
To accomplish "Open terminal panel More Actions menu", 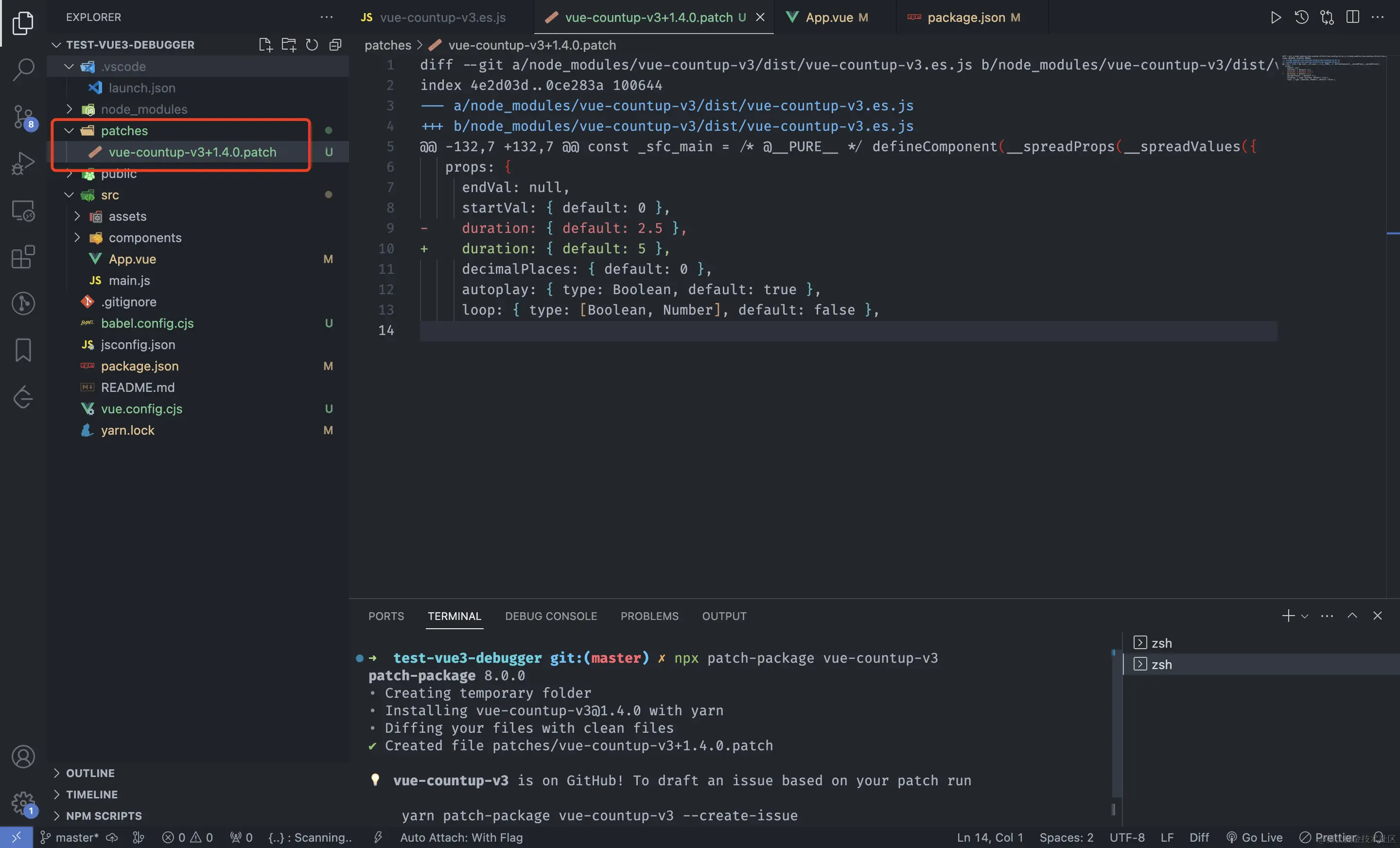I will (x=1327, y=616).
